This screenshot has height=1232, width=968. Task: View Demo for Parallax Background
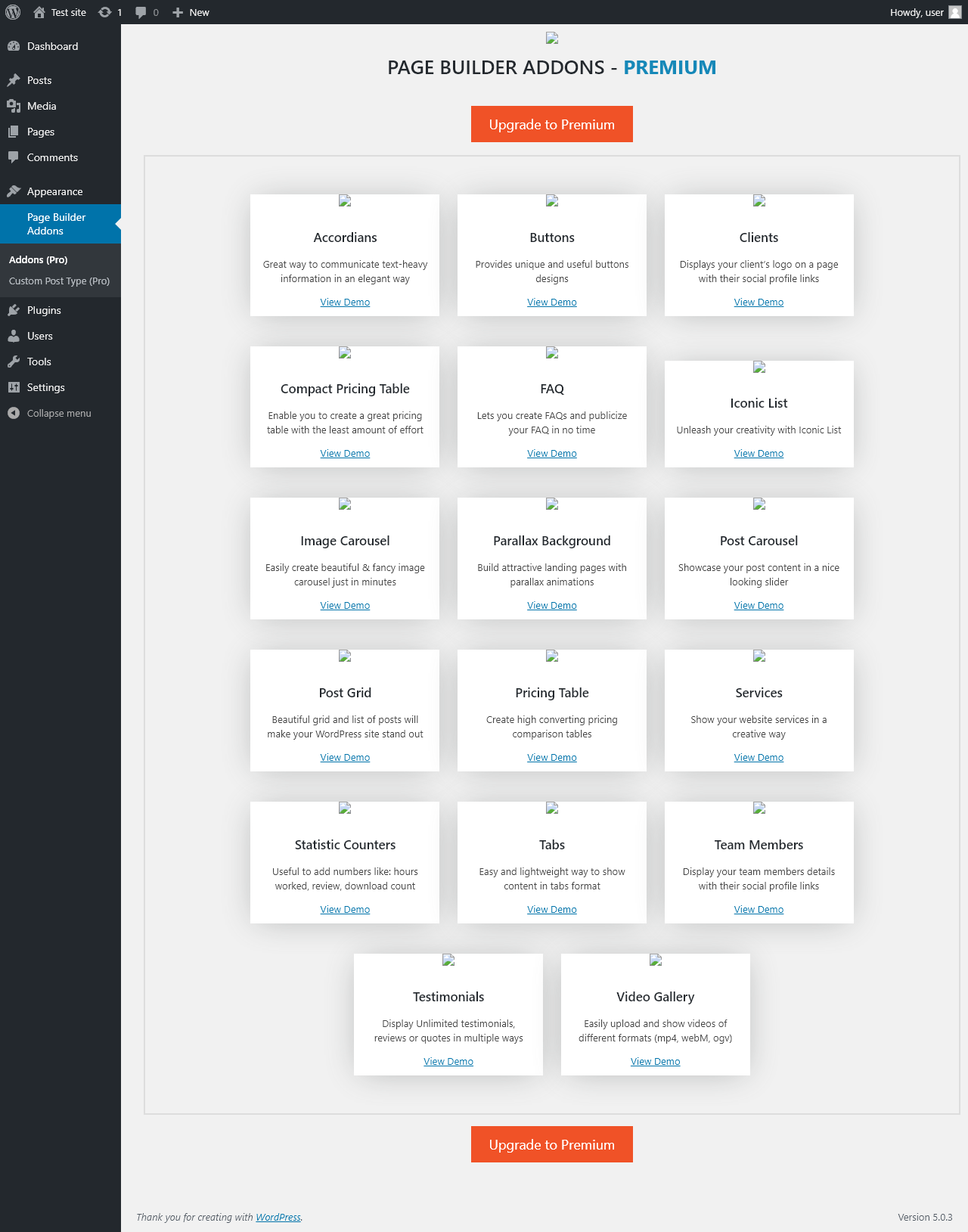tap(552, 605)
